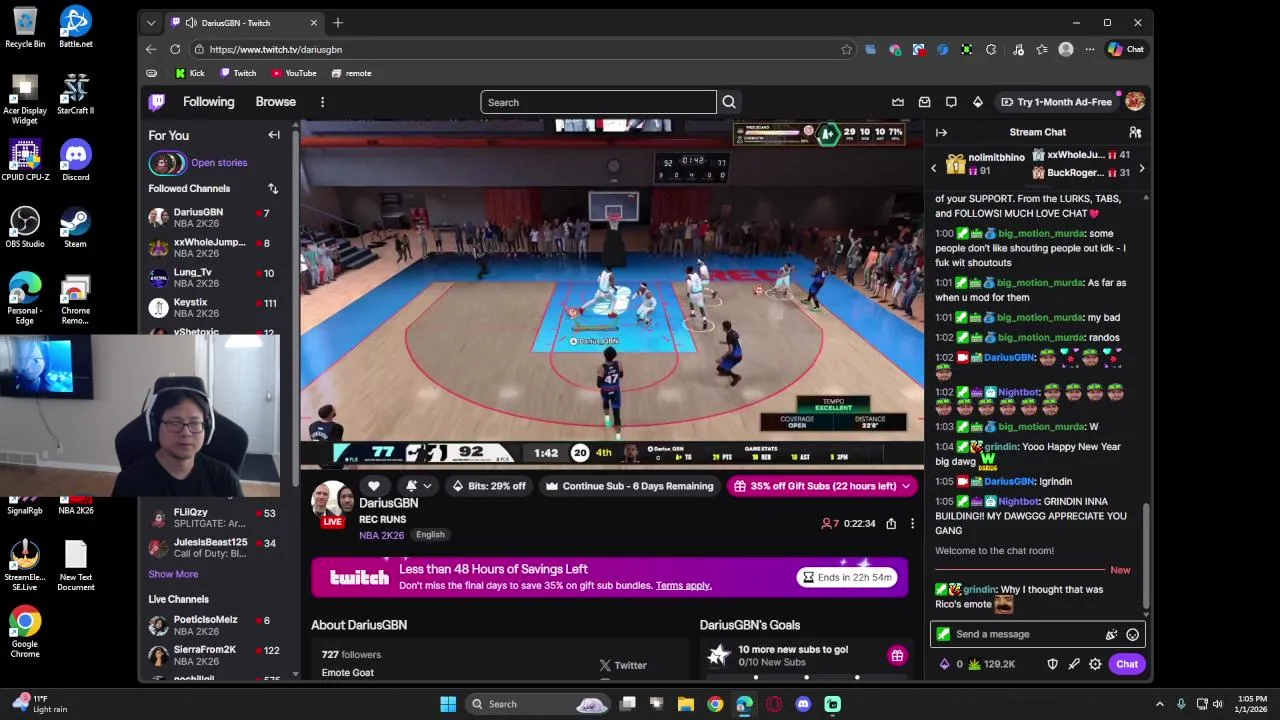
Task: Toggle the sub gift goal gift icon
Action: point(897,656)
